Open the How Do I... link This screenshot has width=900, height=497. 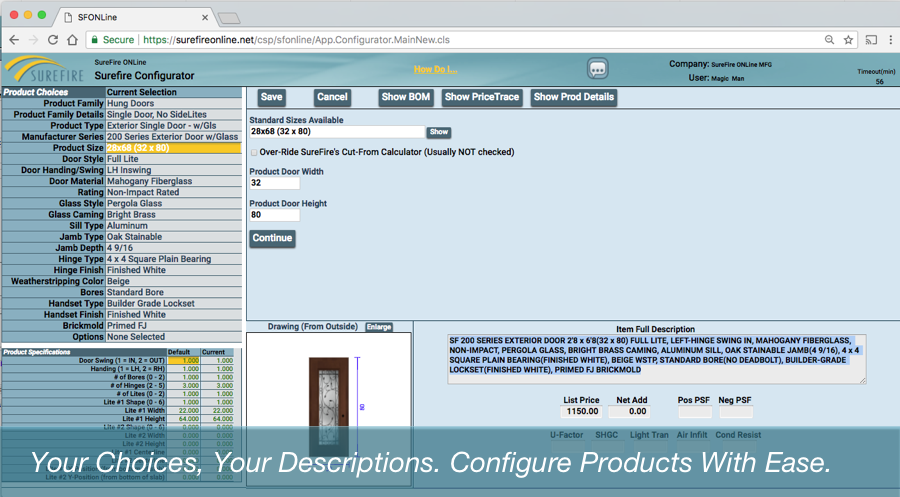tap(435, 69)
